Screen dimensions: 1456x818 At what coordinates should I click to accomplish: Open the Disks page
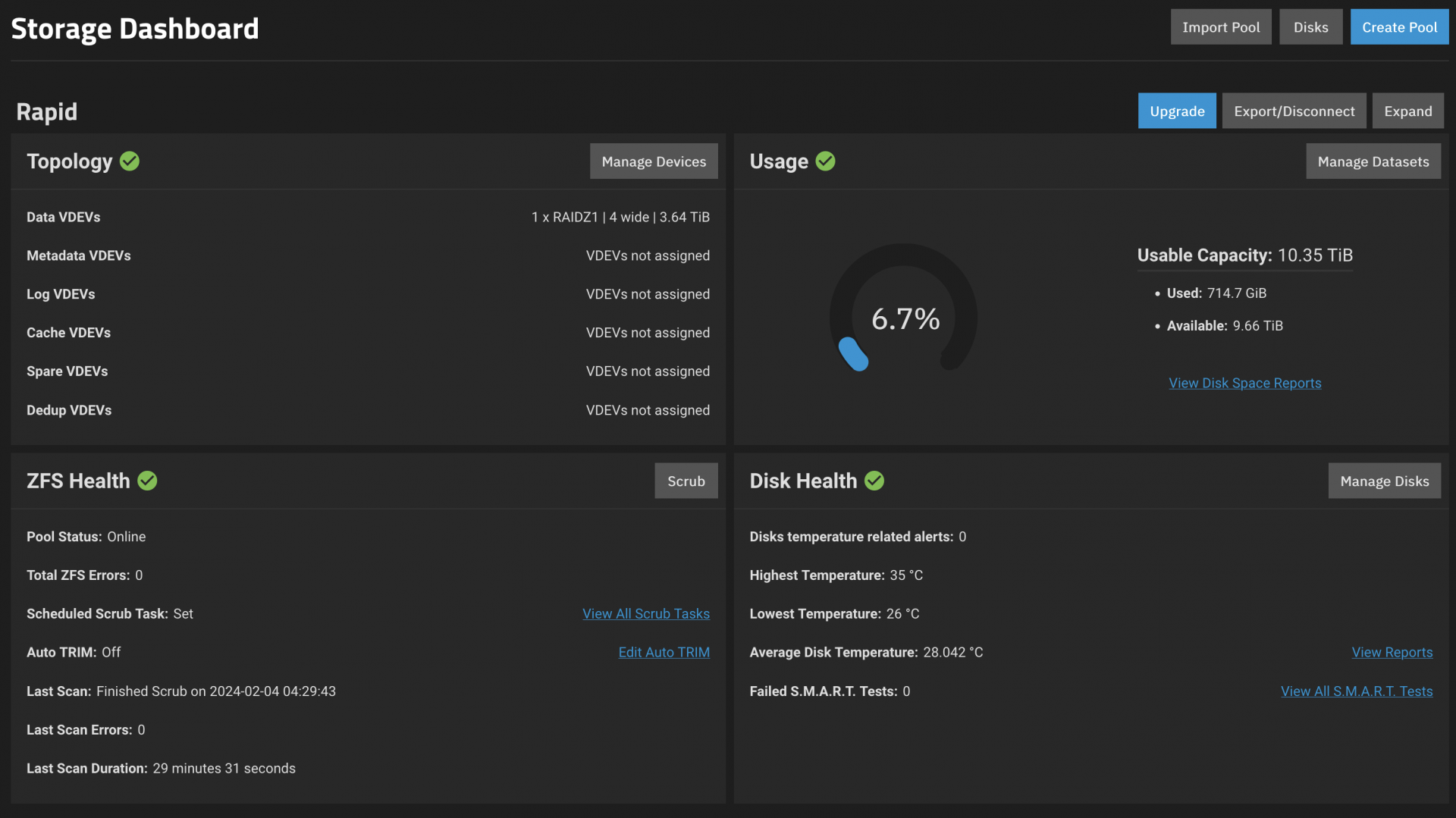click(x=1310, y=27)
